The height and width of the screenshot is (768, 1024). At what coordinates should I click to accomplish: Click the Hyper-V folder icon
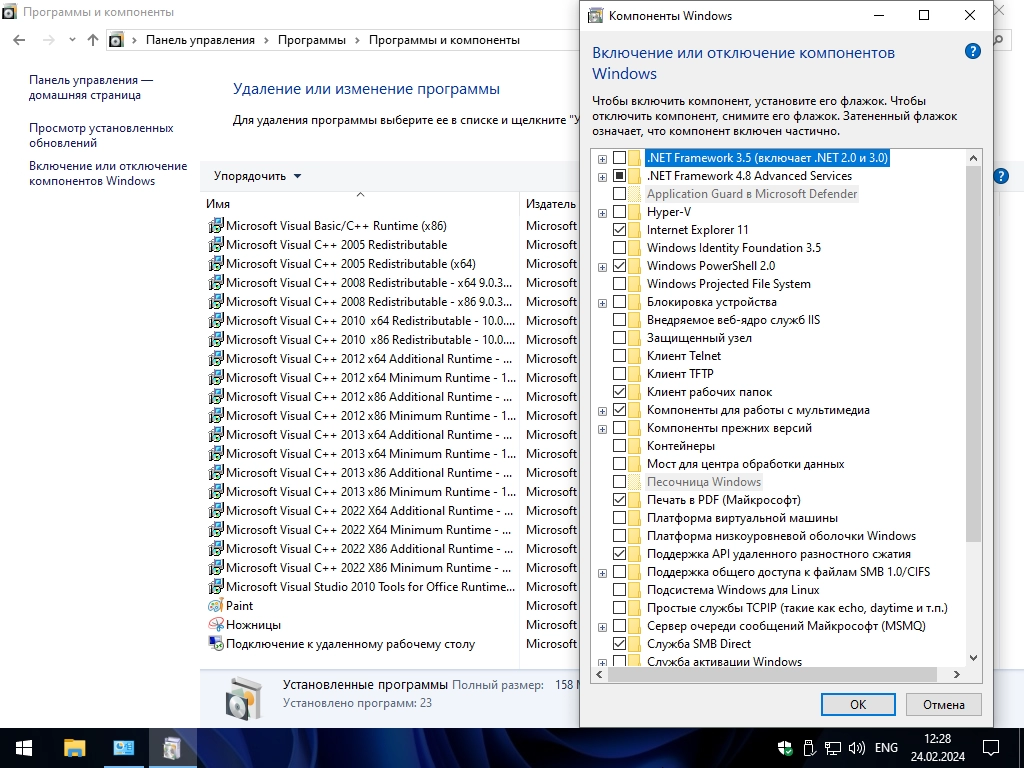pyautogui.click(x=634, y=212)
